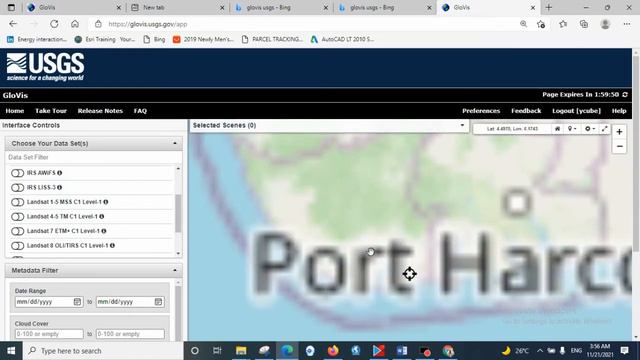Expand the Selected Scenes (0) dropdown
Screen dimensions: 640x360
(x=462, y=125)
